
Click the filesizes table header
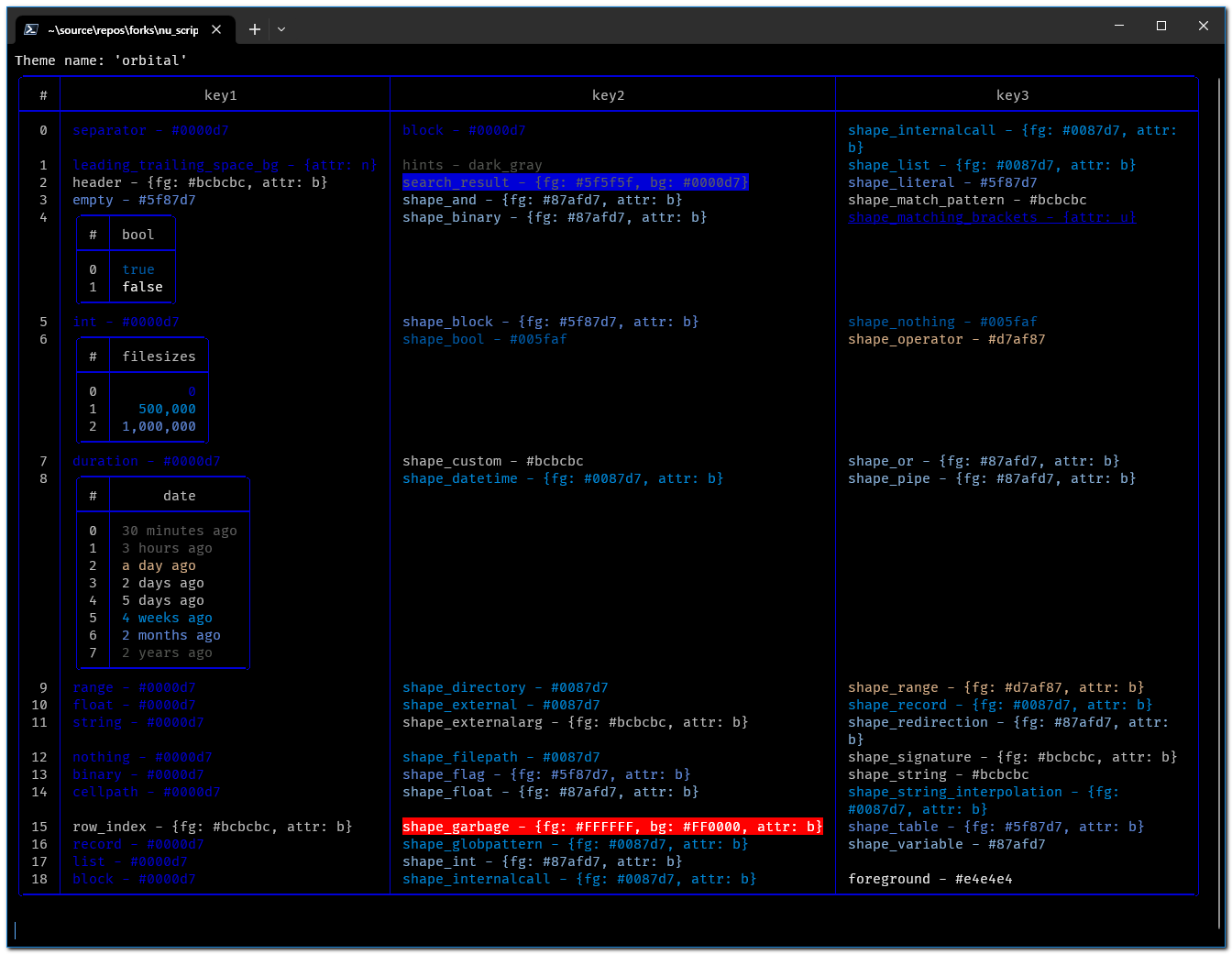point(159,356)
